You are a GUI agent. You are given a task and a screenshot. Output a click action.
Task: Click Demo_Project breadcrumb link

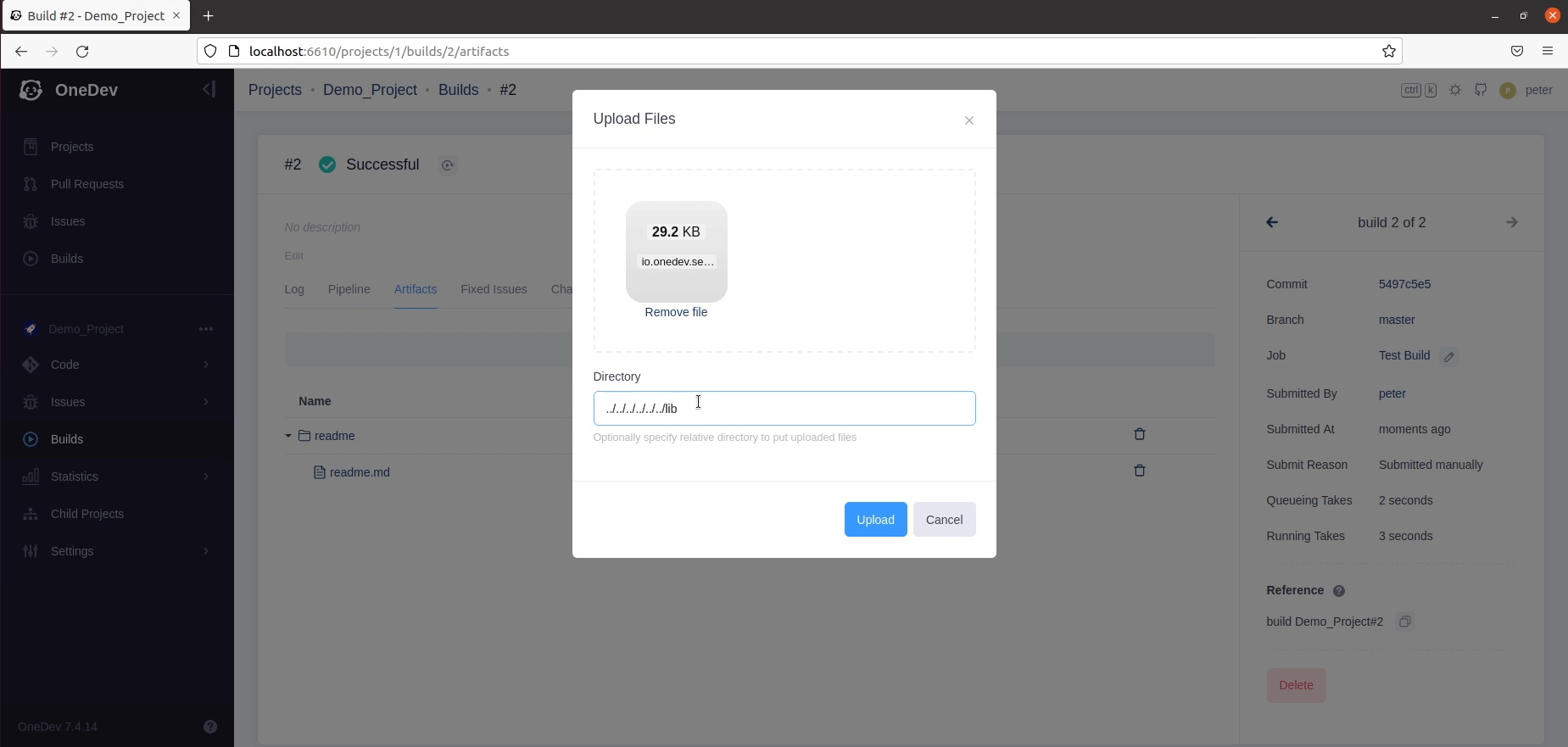pos(370,90)
